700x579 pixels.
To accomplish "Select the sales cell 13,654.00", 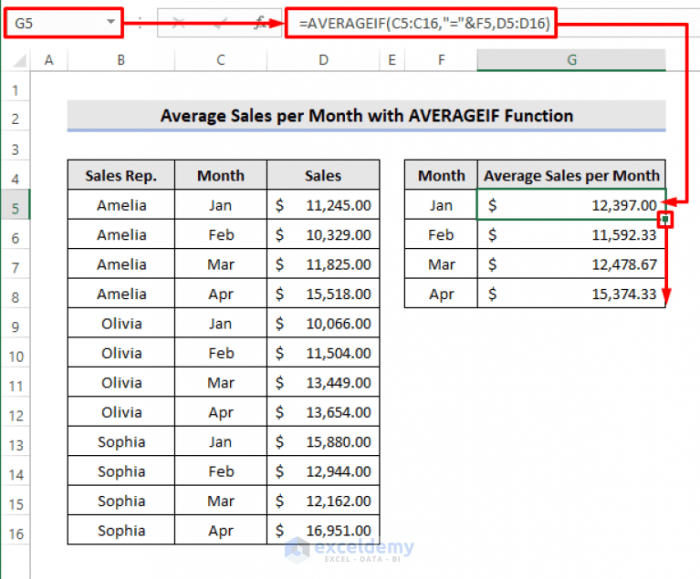I will point(323,412).
